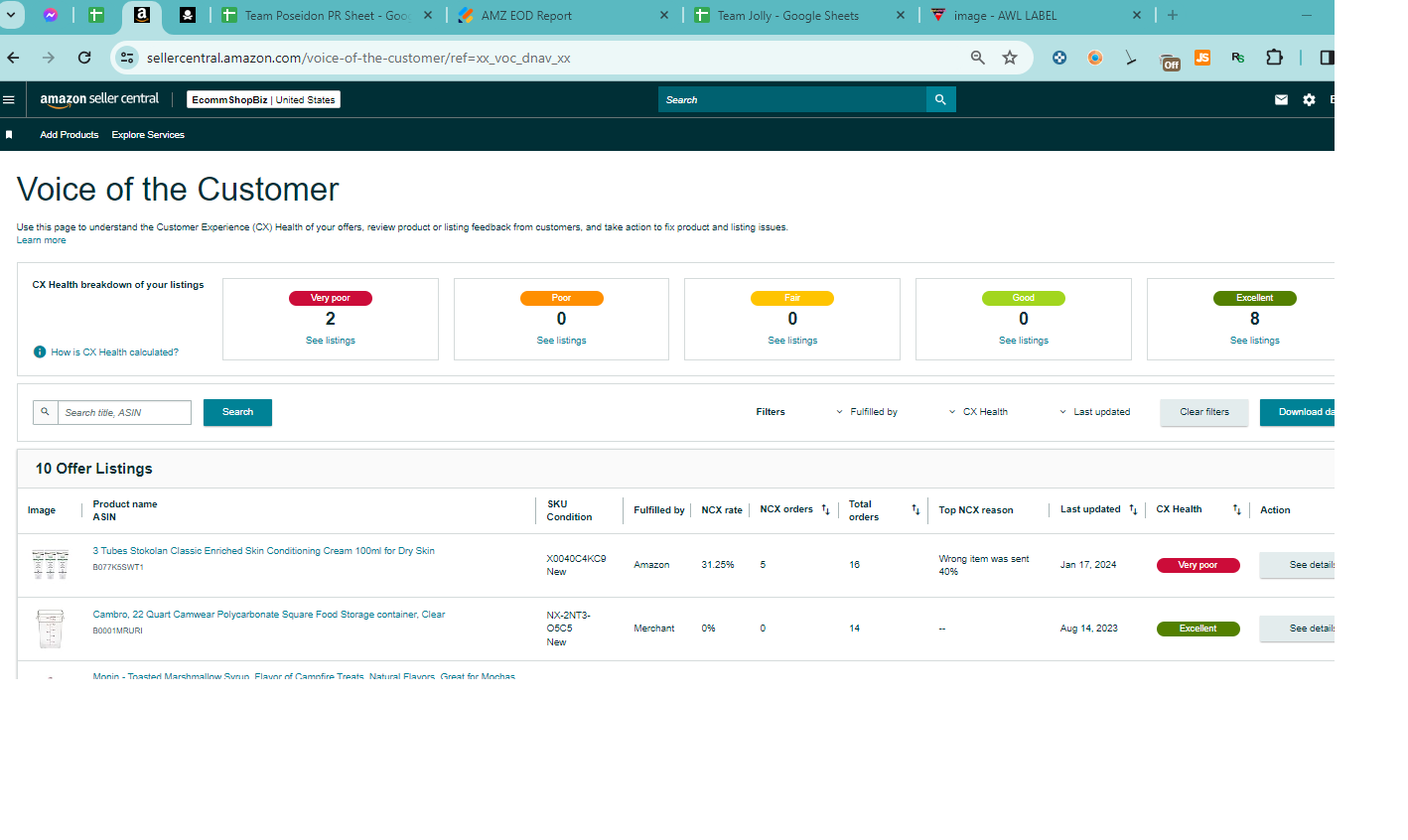1408x840 pixels.
Task: Click the zoom magnifier icon in the address bar
Action: [978, 58]
